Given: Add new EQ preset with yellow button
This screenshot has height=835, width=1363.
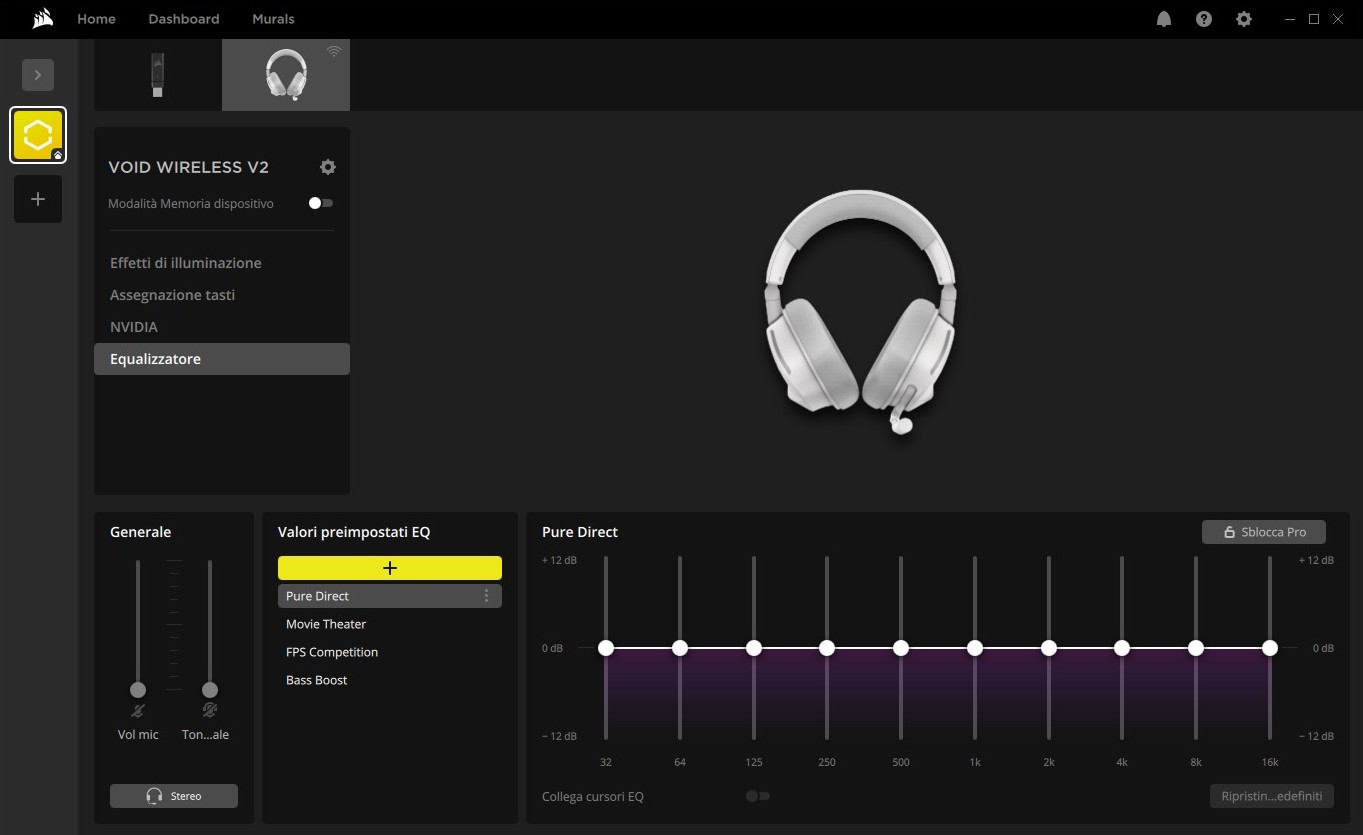Looking at the screenshot, I should (390, 568).
